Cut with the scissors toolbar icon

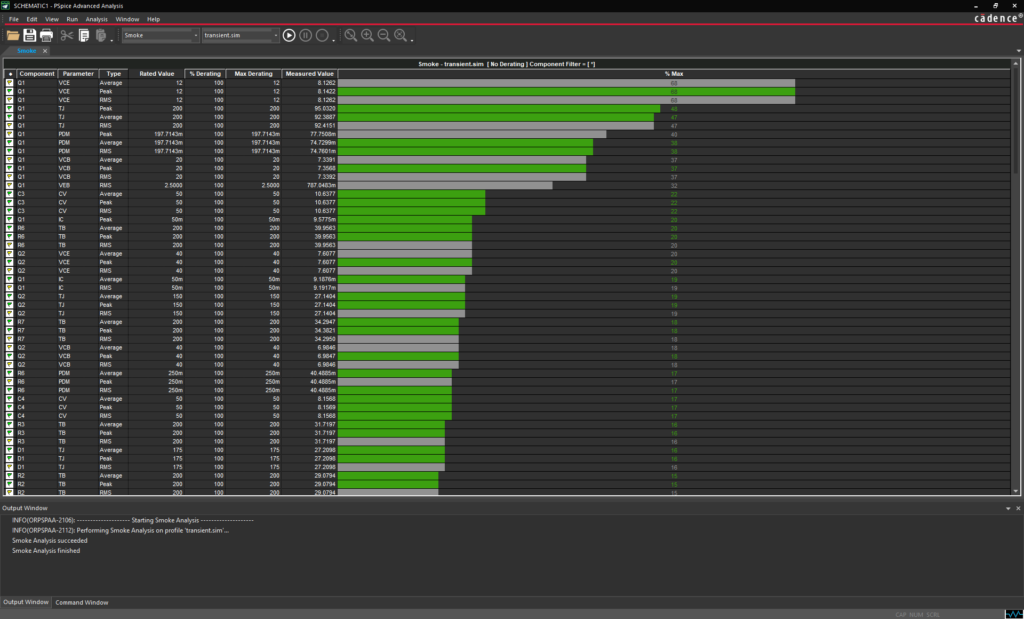67,35
